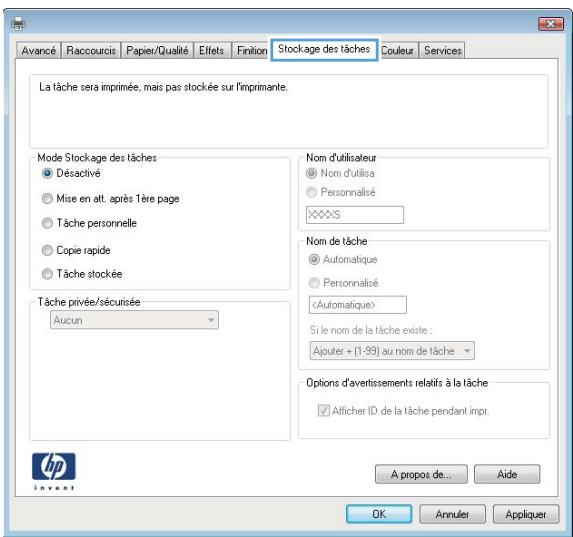Screen dimensions: 573x537
Task: Open the Finition tab
Action: click(x=252, y=50)
